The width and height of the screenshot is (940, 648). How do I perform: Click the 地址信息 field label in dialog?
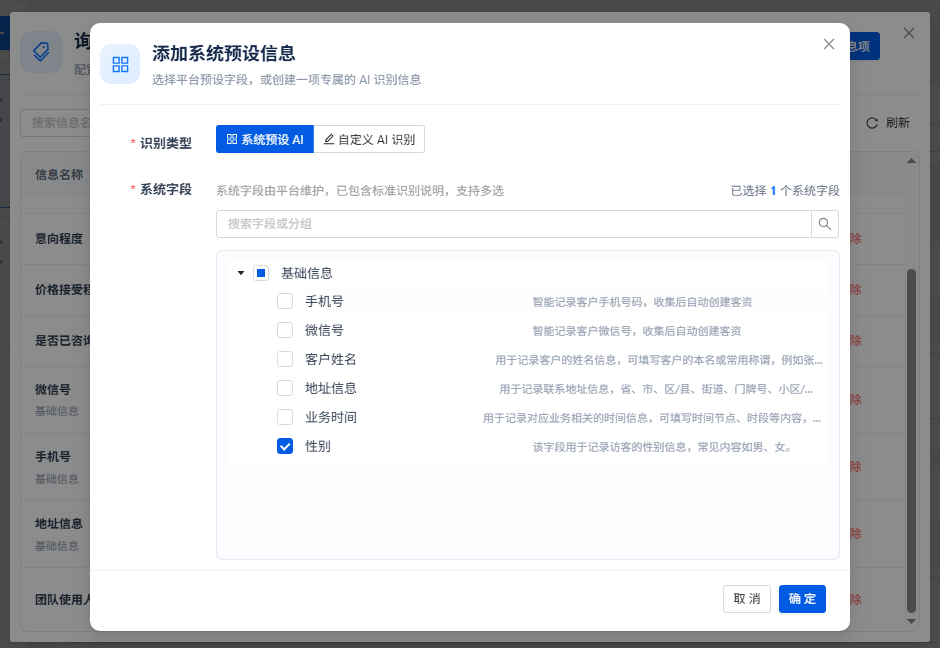(x=331, y=388)
